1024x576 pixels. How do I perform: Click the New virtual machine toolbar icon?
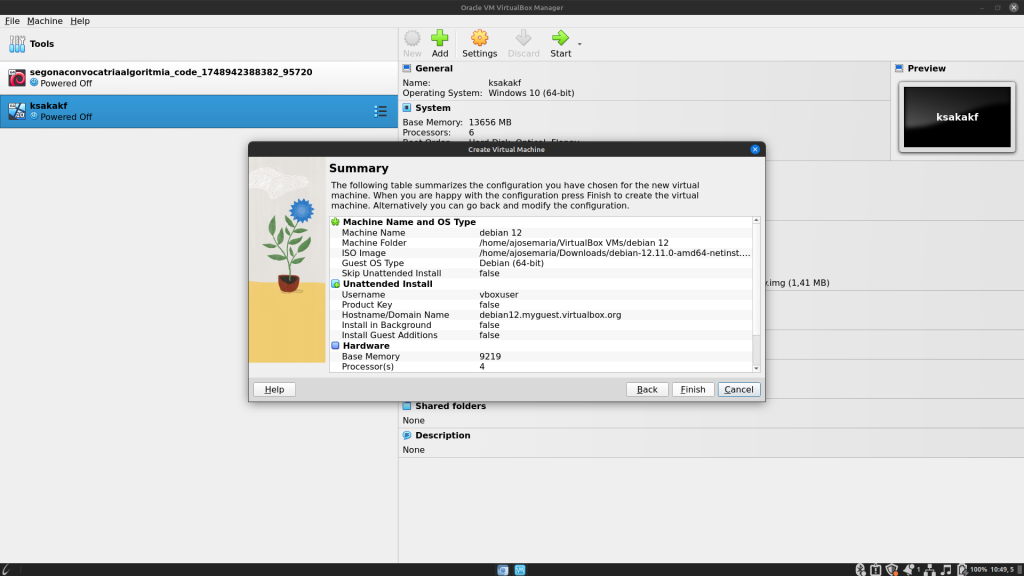[412, 38]
